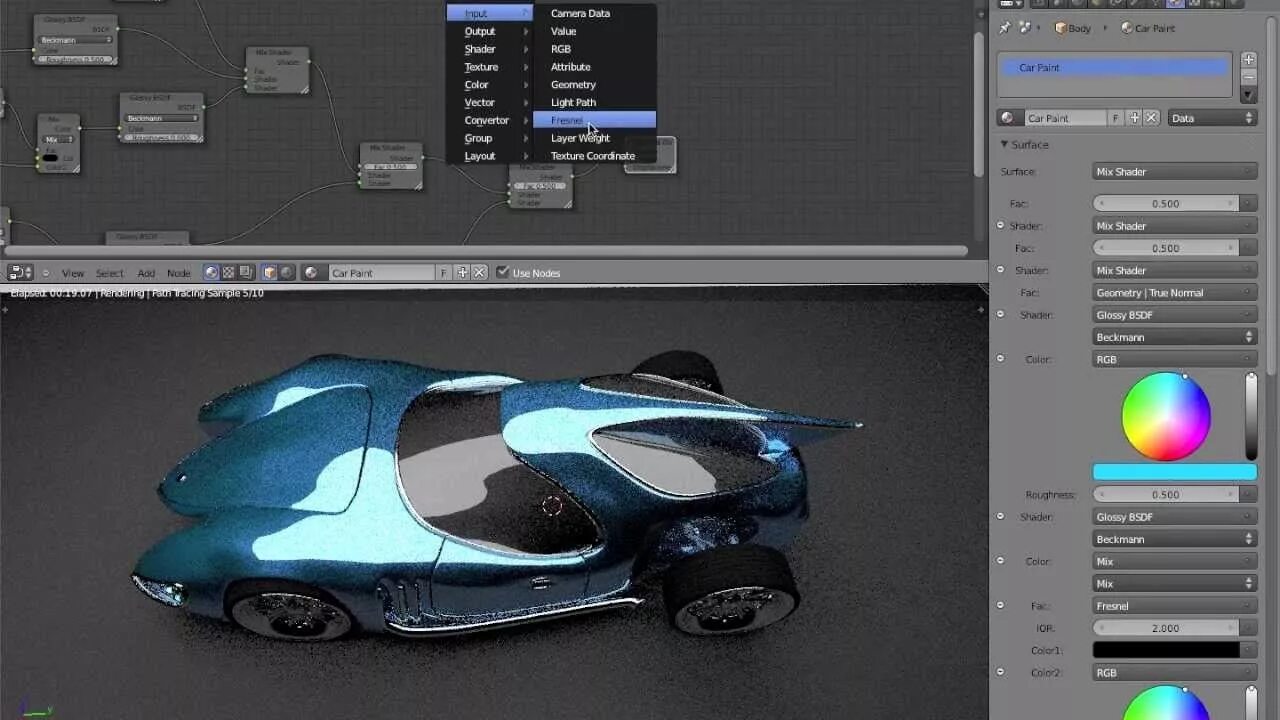Toggle the Use Nodes checkbox
1280x720 pixels.
click(503, 272)
